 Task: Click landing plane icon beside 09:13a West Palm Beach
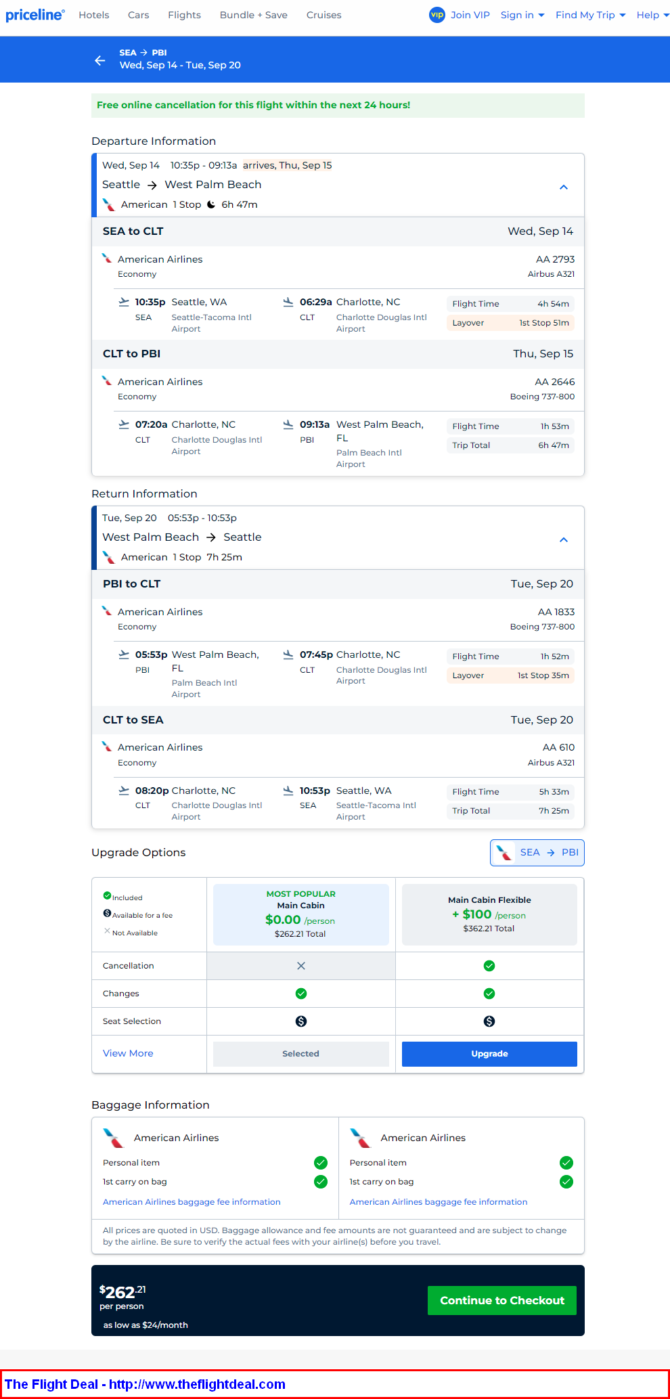(x=288, y=424)
